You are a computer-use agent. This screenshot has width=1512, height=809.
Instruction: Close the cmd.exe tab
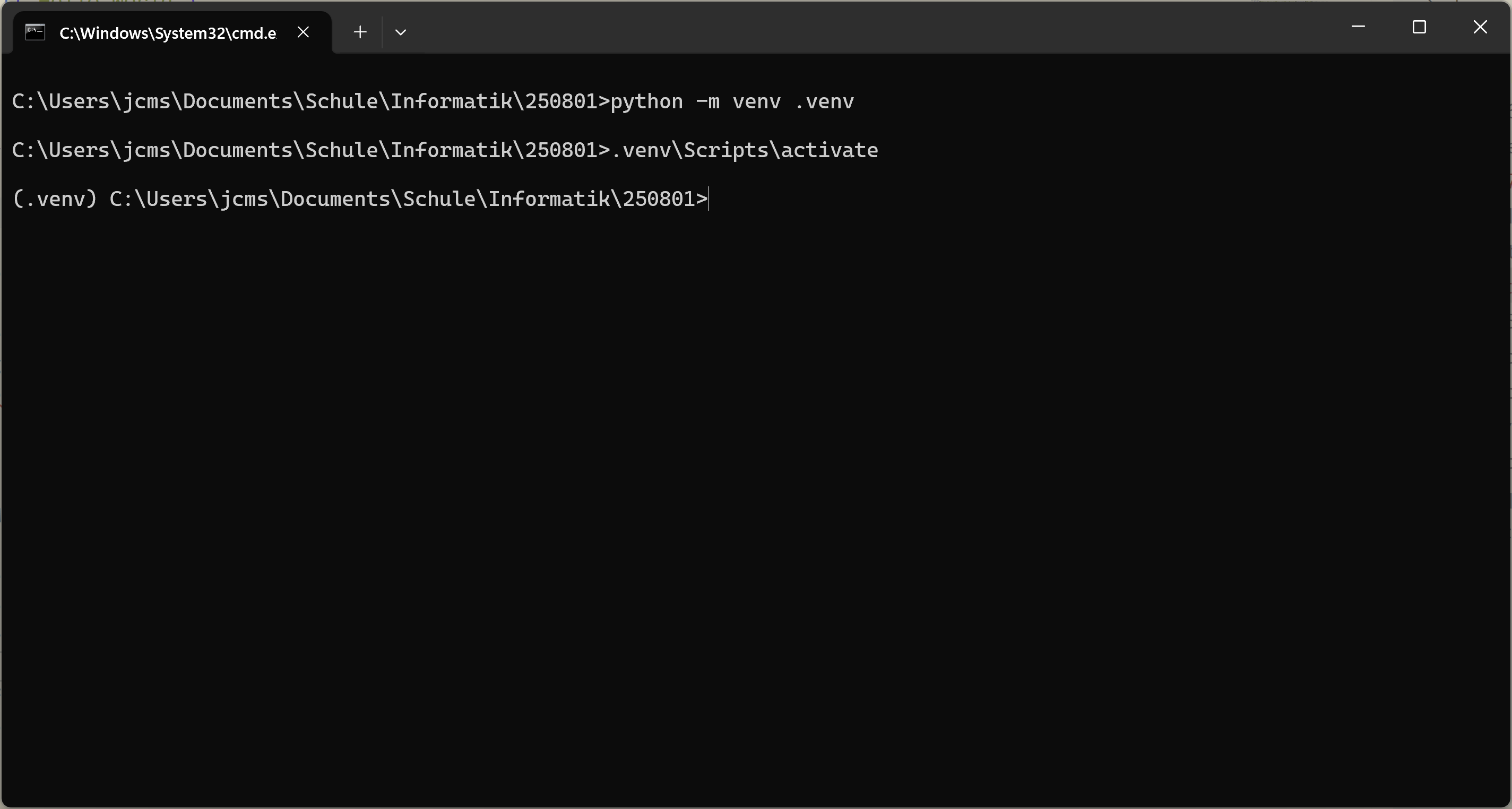304,32
